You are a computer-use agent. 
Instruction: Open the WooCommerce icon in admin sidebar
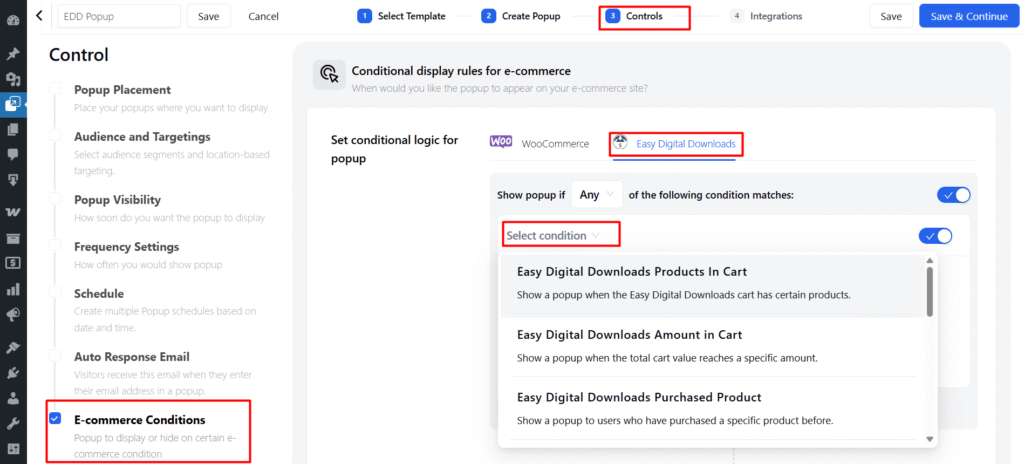tap(13, 212)
